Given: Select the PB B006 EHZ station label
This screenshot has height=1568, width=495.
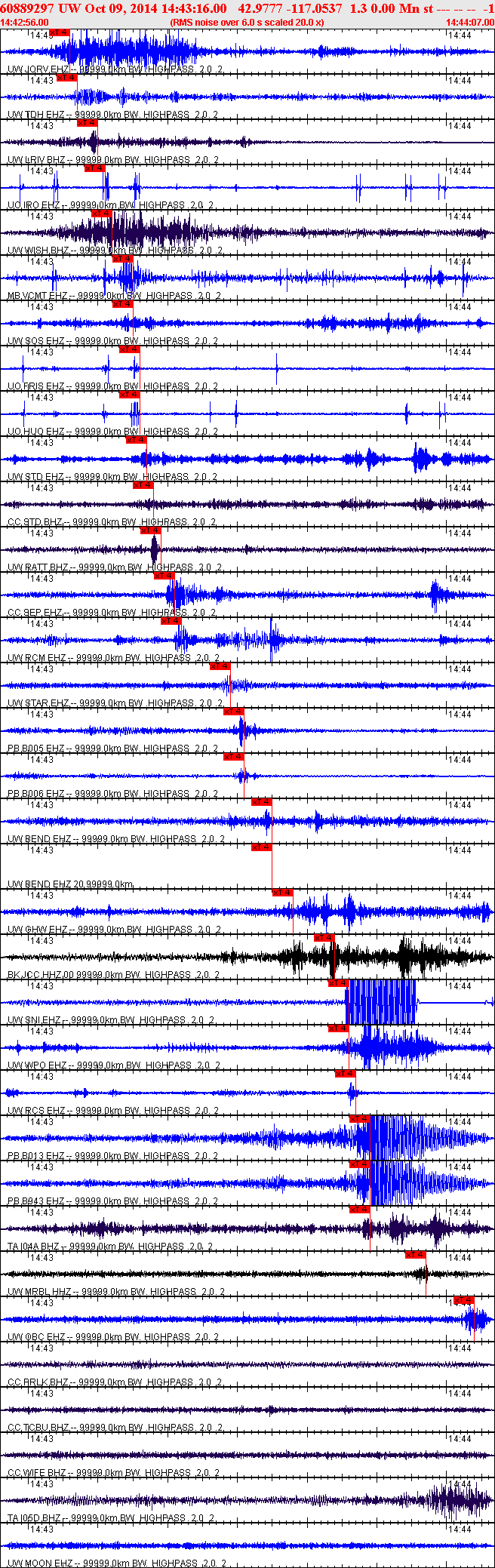Looking at the screenshot, I should tap(113, 794).
